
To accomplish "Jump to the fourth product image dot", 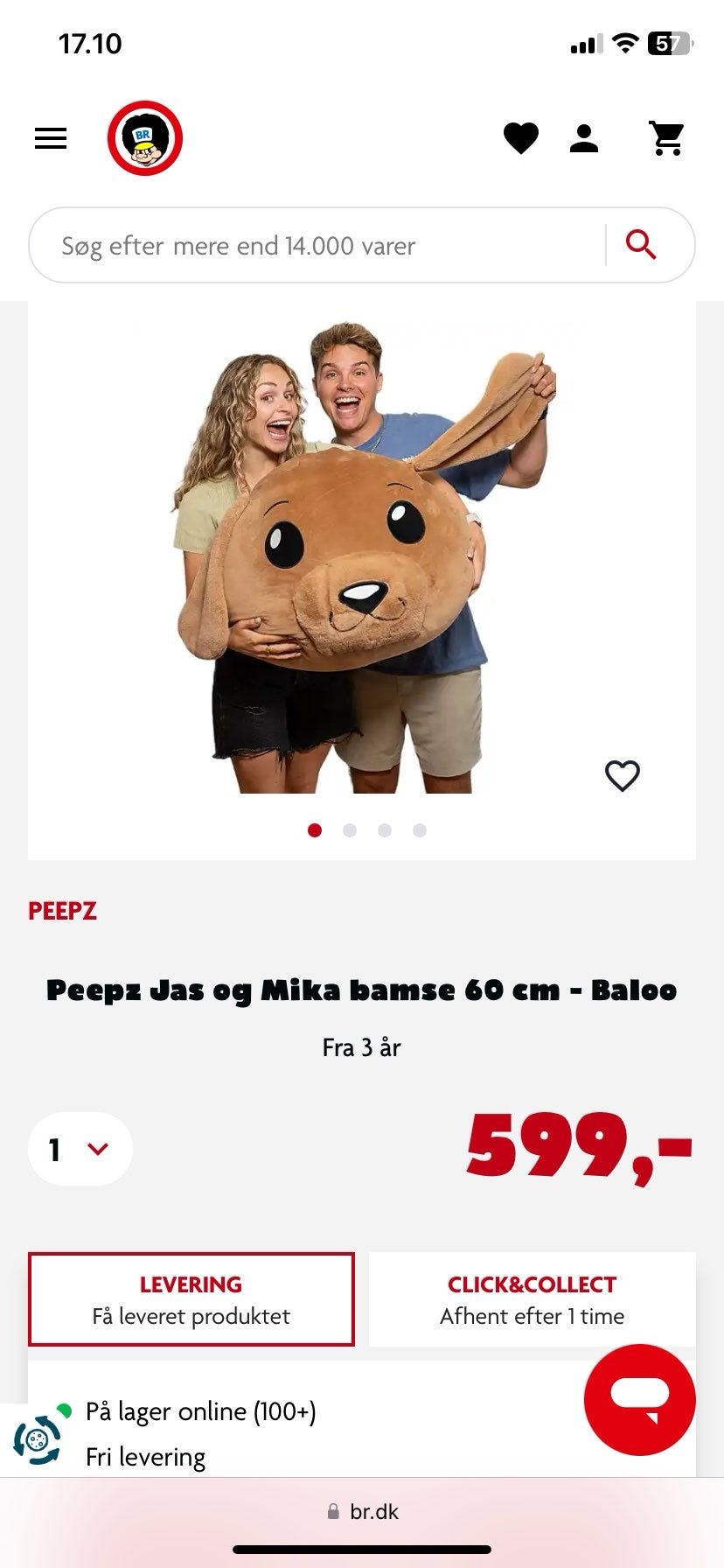I will pyautogui.click(x=420, y=830).
